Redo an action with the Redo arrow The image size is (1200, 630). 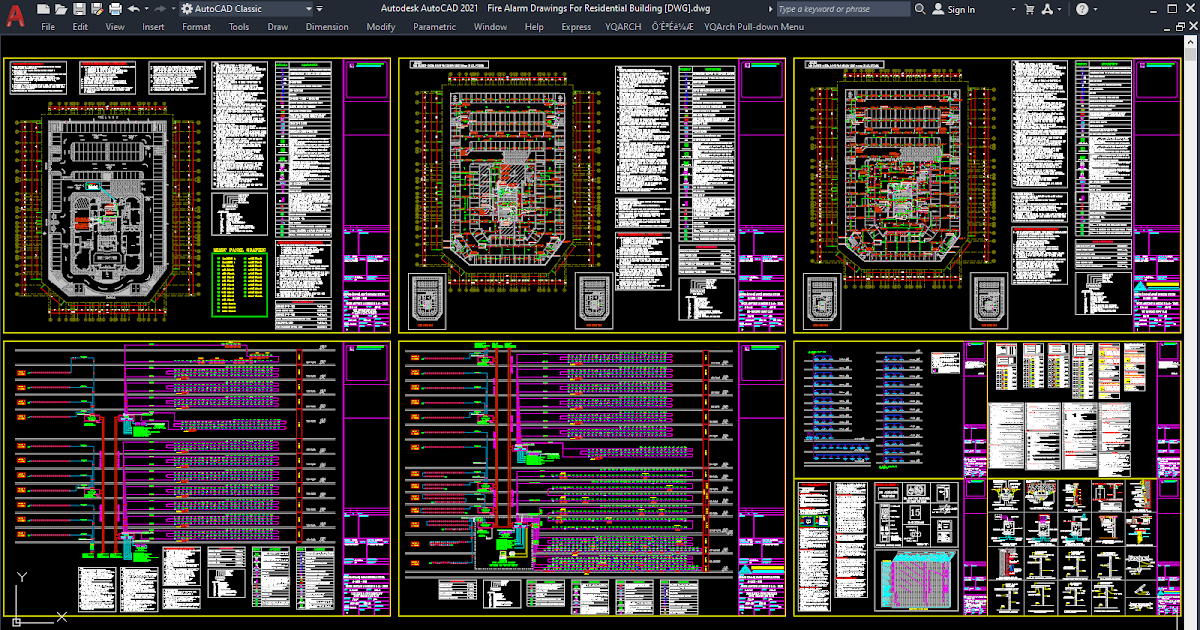click(x=160, y=10)
